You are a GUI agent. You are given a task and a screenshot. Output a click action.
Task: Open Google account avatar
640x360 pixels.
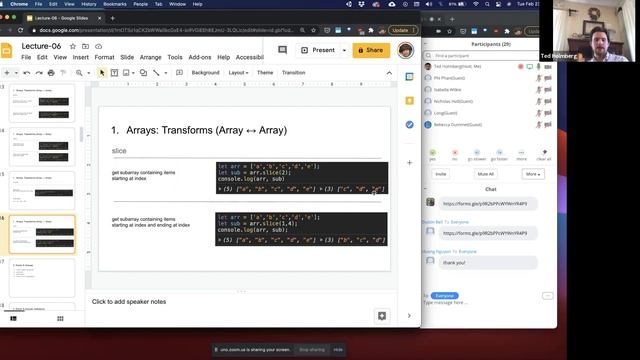(x=405, y=50)
